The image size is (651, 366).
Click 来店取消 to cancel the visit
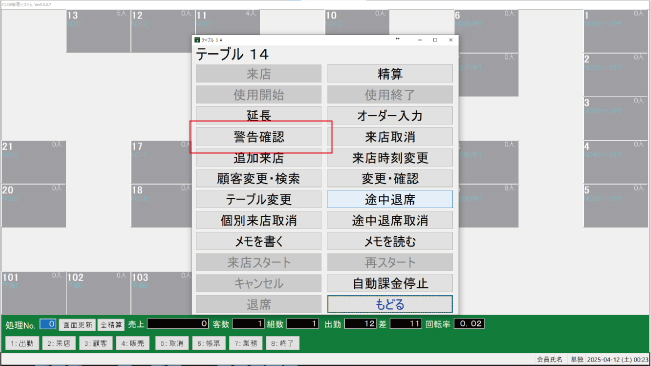pyautogui.click(x=390, y=137)
